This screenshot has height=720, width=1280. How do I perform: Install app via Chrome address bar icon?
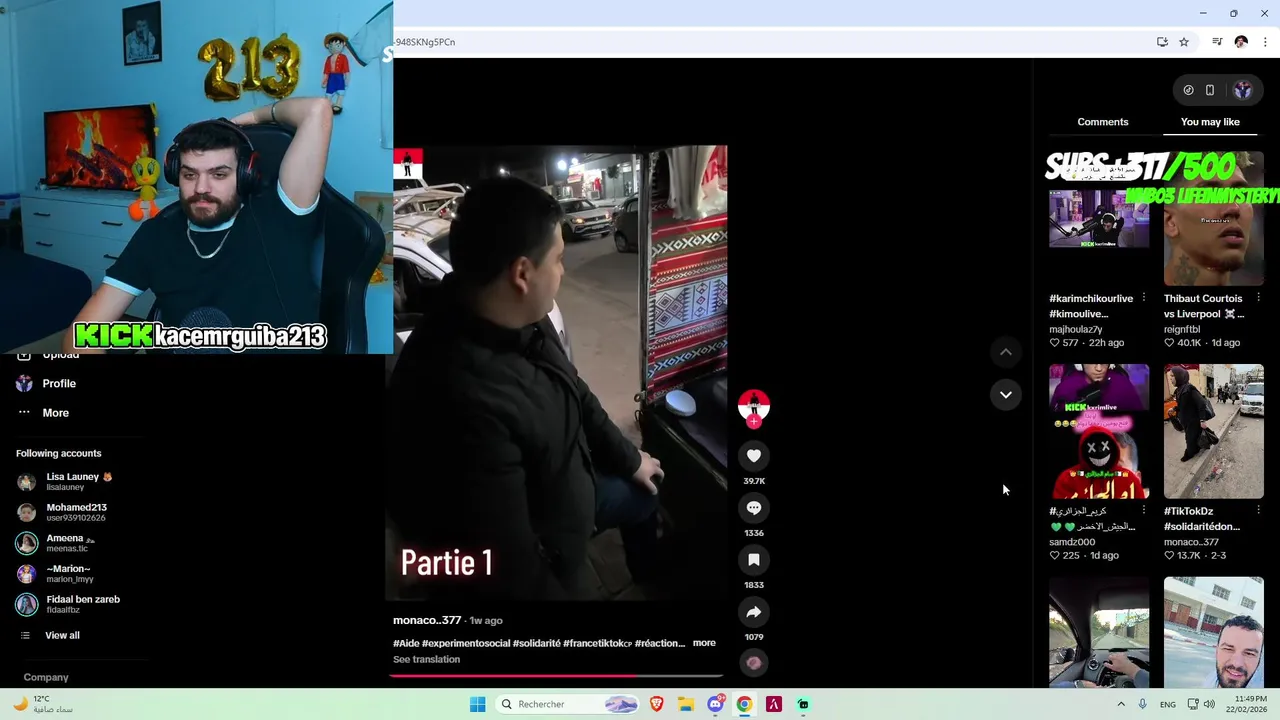click(x=1162, y=42)
